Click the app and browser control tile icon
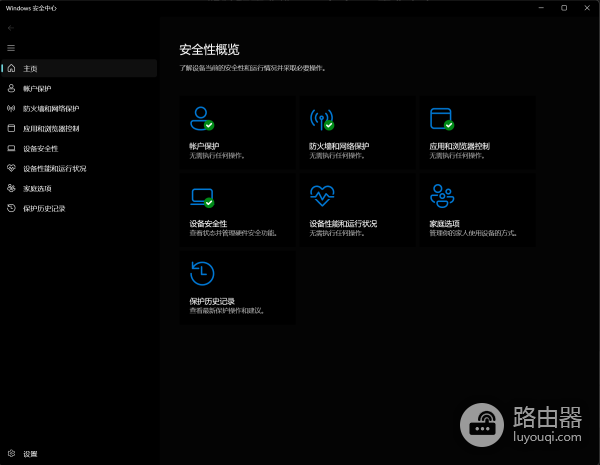600x465 pixels. point(442,119)
